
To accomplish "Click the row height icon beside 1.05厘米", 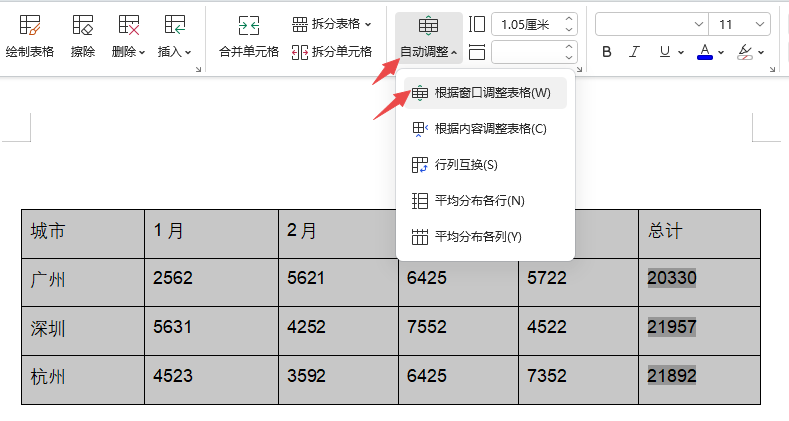I will 477,24.
